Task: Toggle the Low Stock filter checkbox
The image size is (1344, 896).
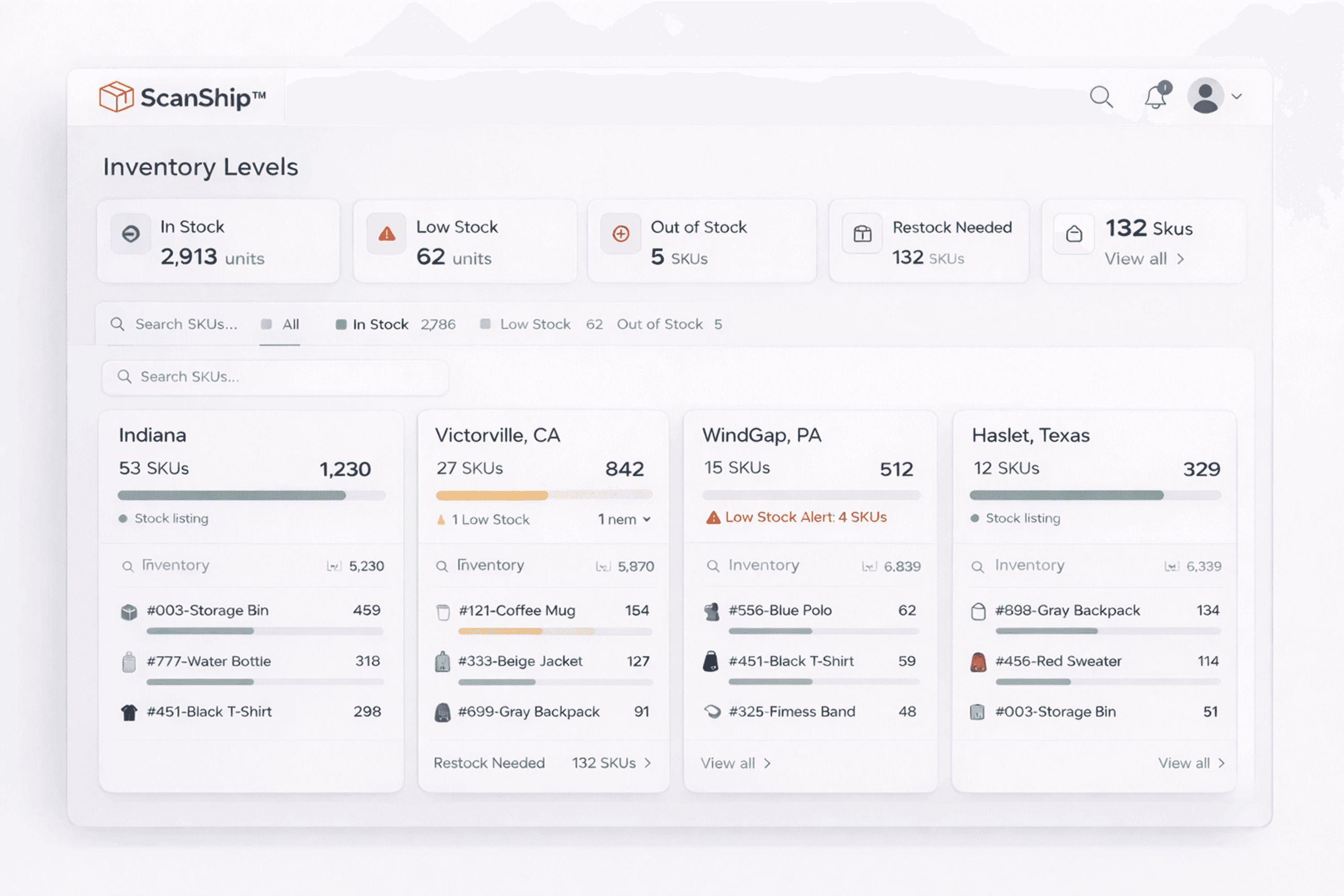Action: (485, 324)
